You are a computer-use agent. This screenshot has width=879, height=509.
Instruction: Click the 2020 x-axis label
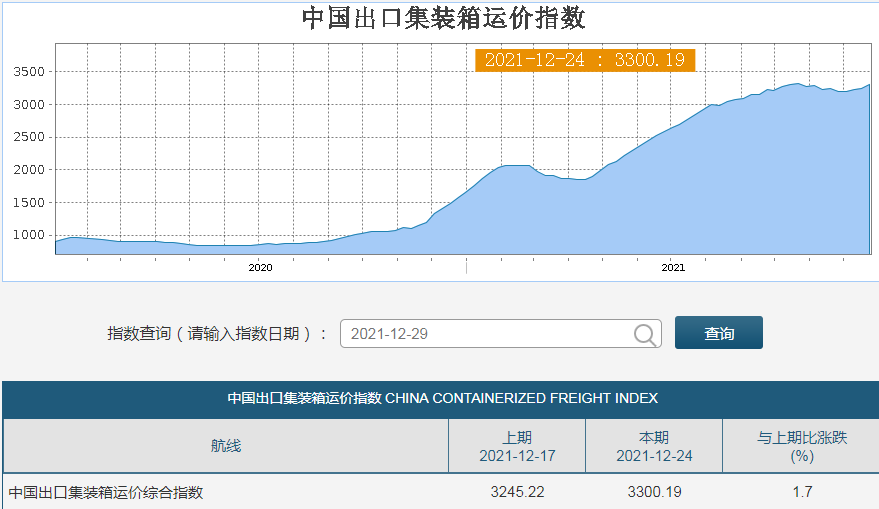coord(260,267)
